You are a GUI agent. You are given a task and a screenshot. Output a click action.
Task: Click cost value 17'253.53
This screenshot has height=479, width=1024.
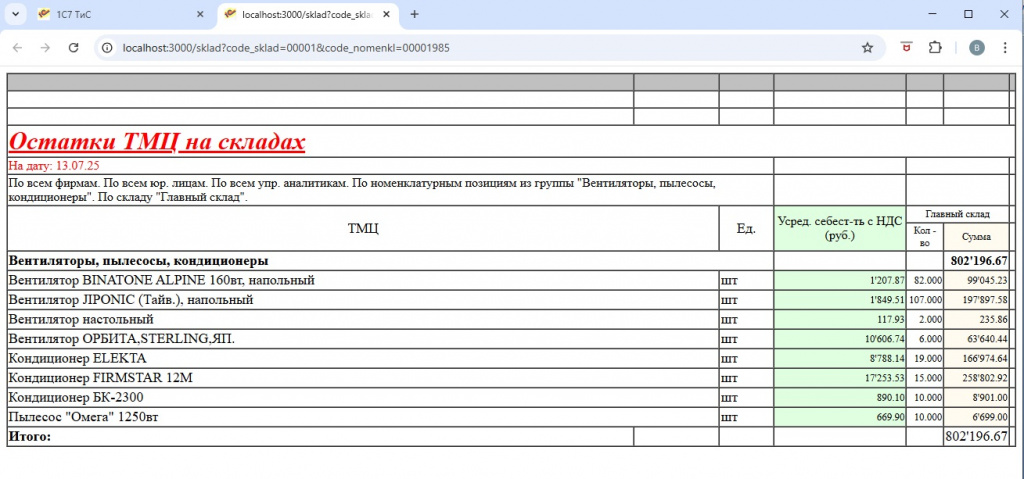[885, 378]
